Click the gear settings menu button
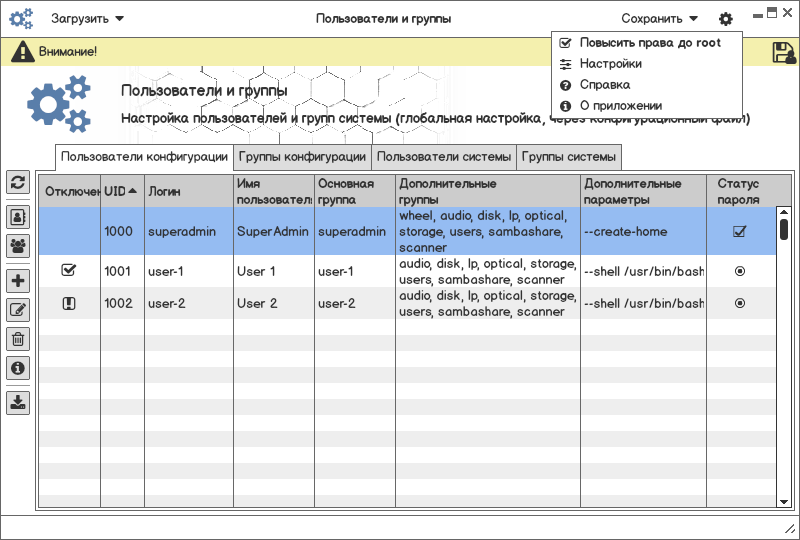The width and height of the screenshot is (800, 540). click(x=725, y=18)
